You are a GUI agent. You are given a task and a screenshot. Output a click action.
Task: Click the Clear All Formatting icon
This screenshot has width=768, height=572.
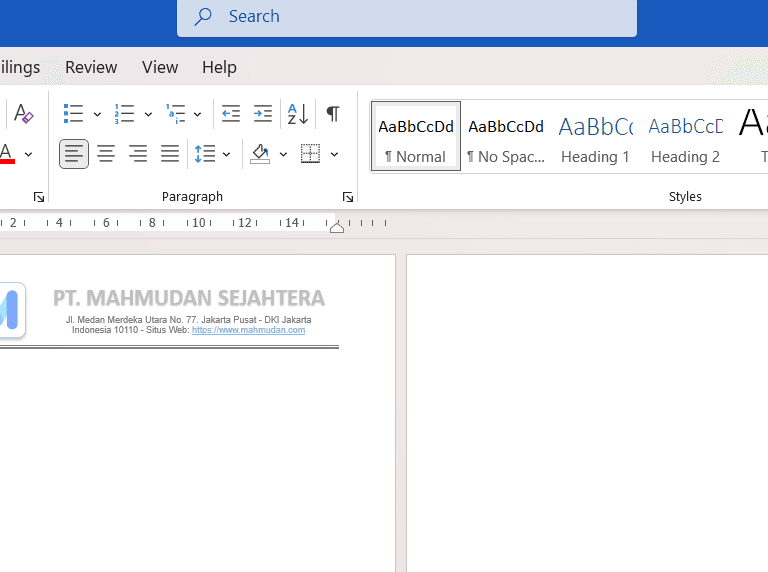click(24, 114)
